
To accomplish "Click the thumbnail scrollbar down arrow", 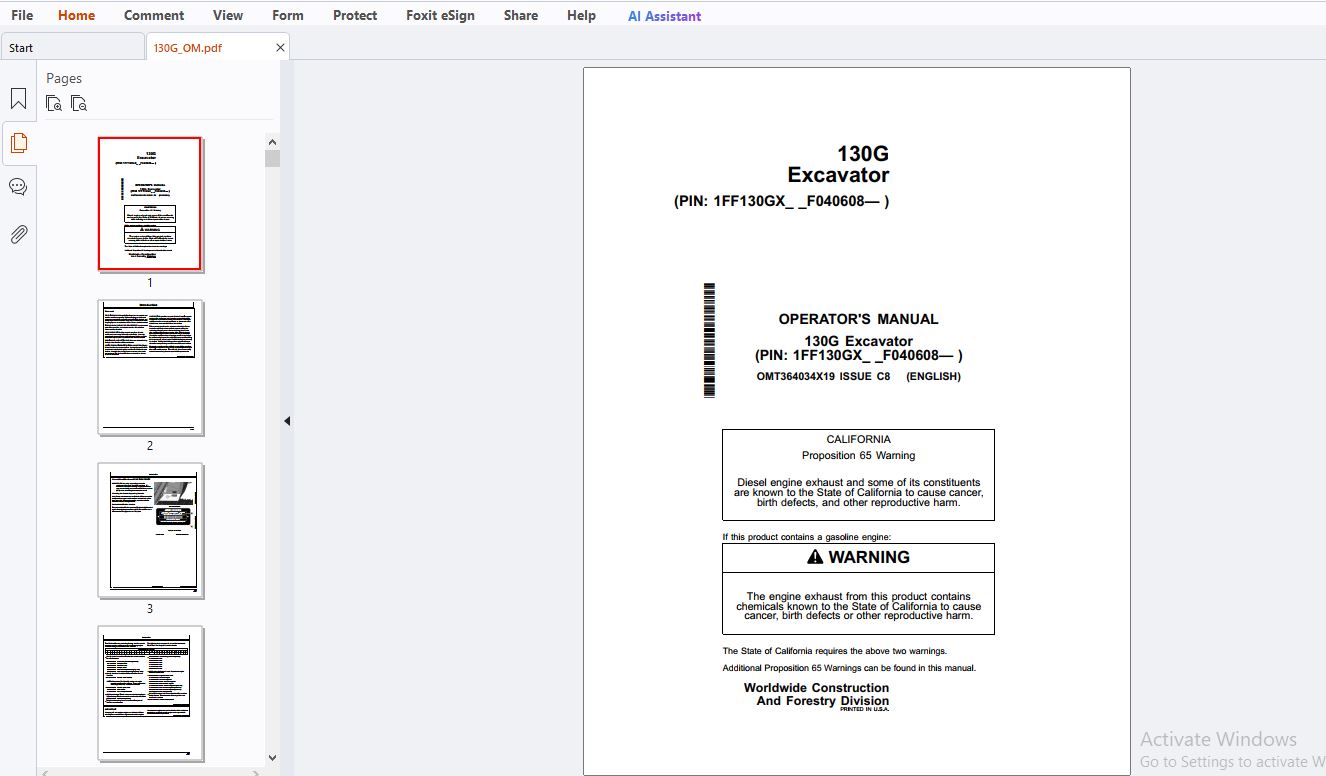I will (x=272, y=758).
